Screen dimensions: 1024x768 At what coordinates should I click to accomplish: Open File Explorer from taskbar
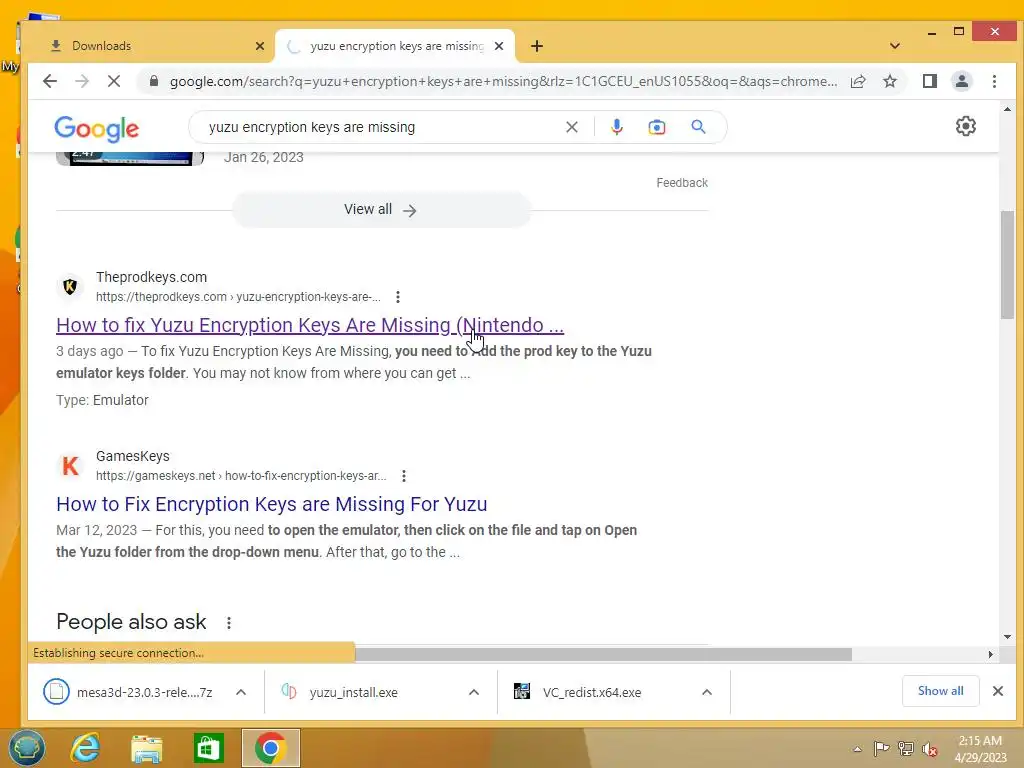[x=147, y=748]
